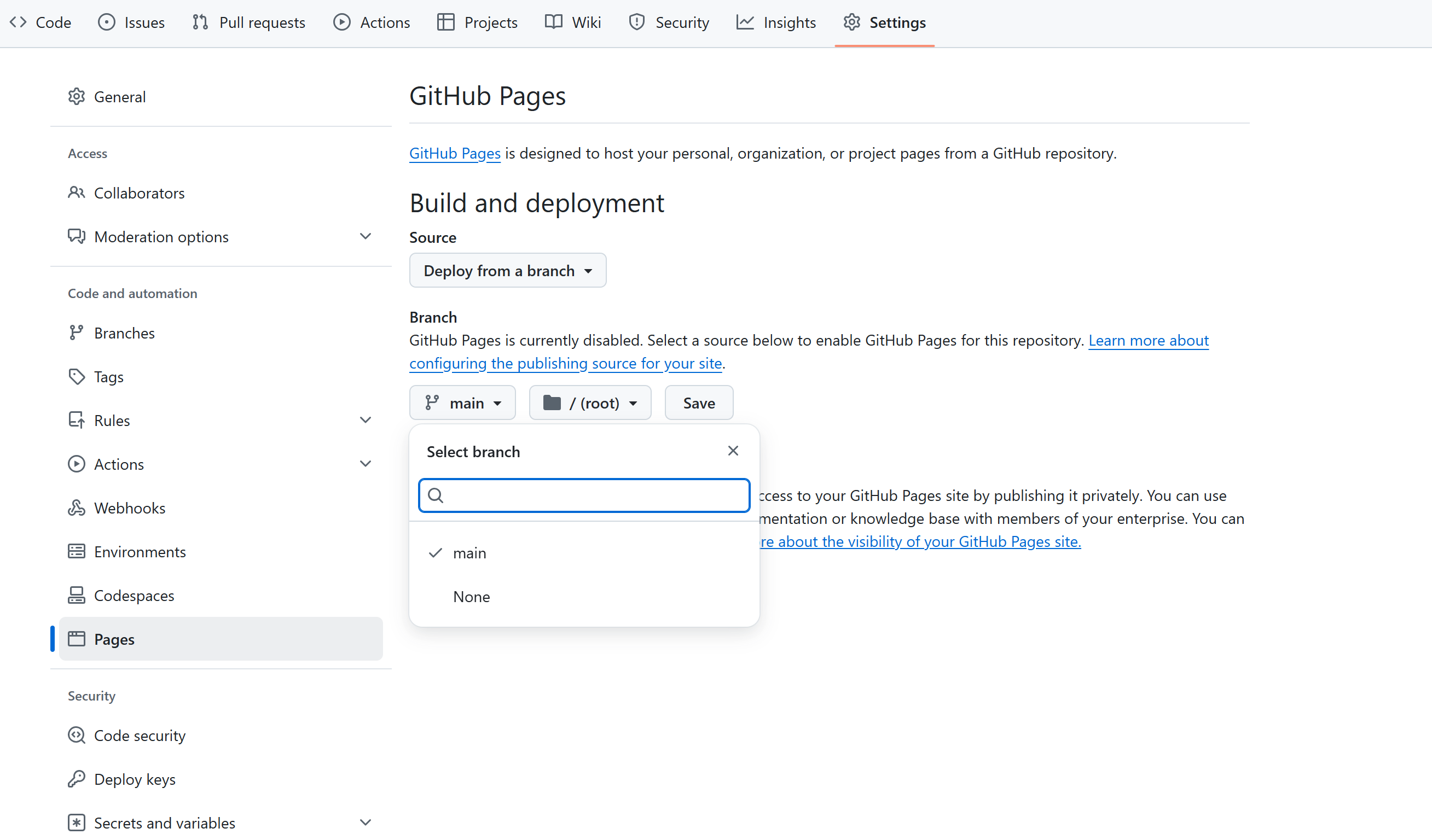
Task: Switch to the Pull requests tab
Action: tap(249, 23)
